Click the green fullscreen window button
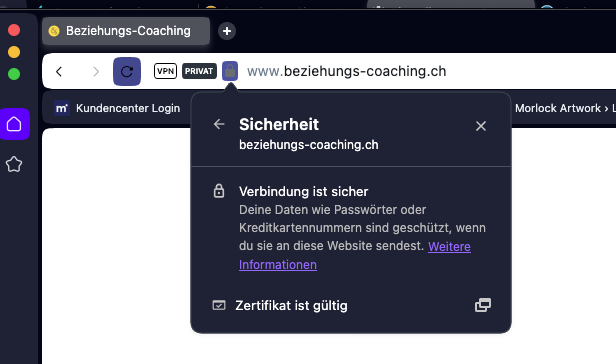This screenshot has width=616, height=364. 14,74
